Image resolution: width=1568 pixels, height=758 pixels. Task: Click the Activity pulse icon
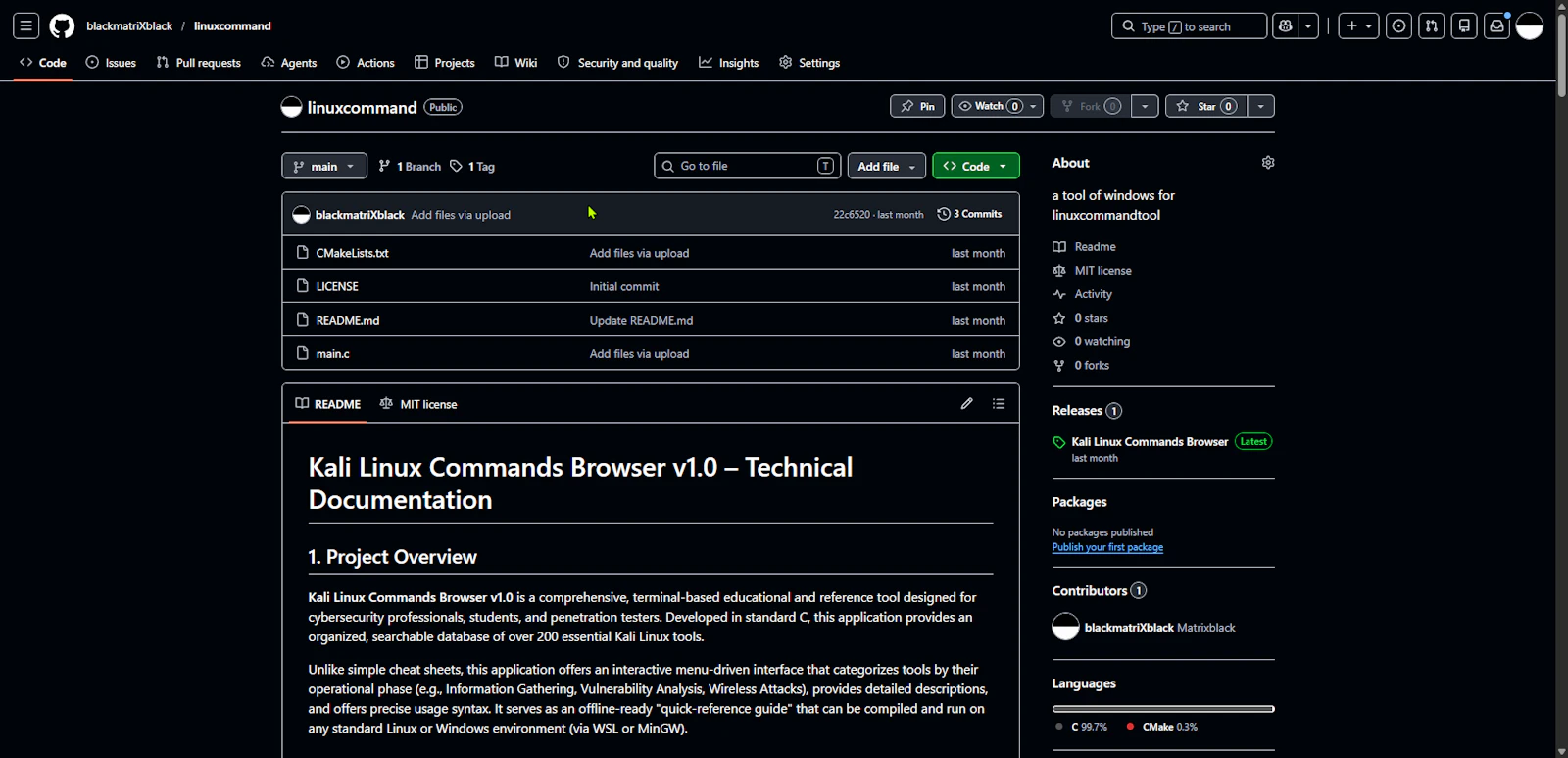click(x=1059, y=294)
